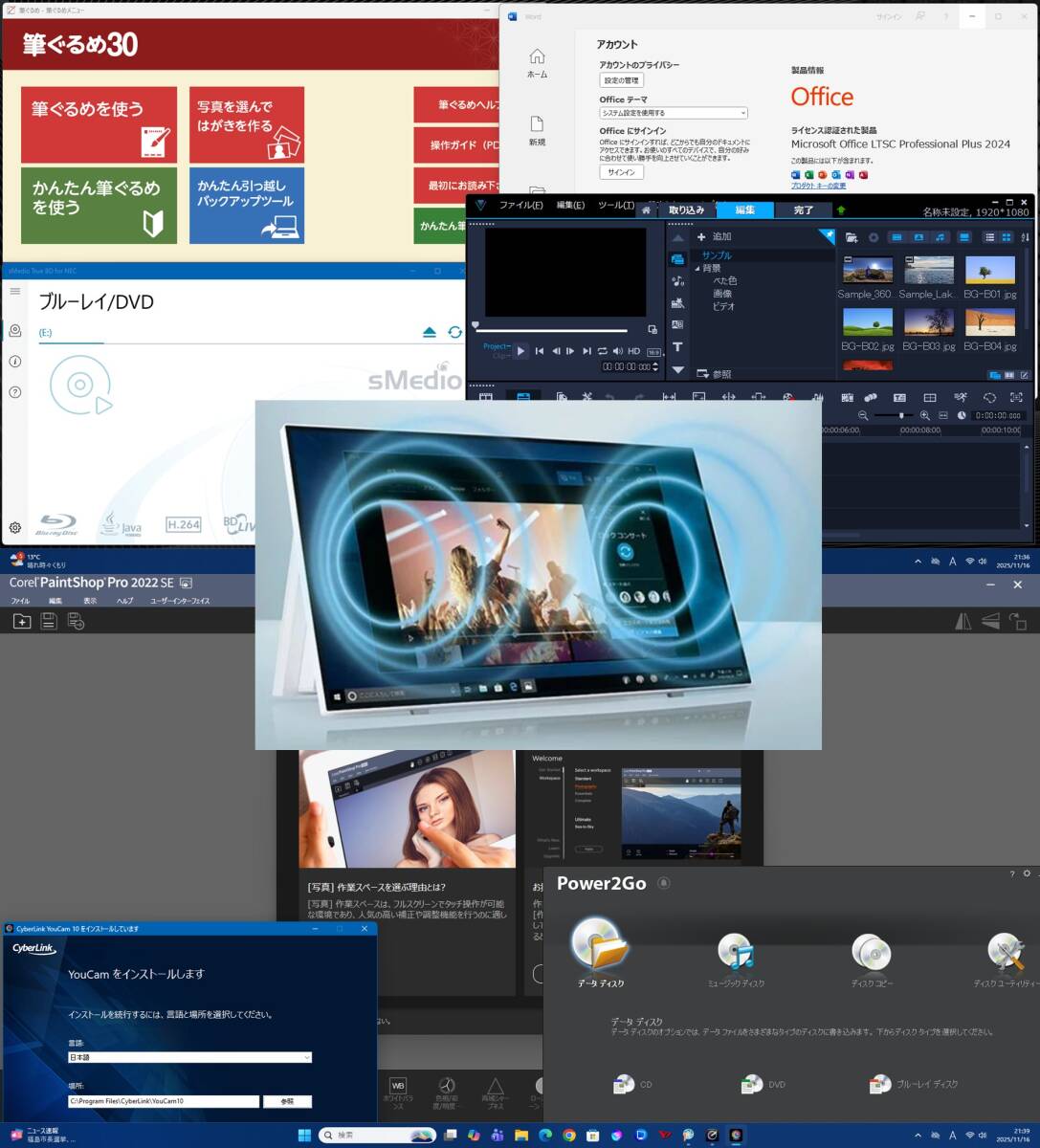Open the Media library panel icon in VideoStudio
This screenshot has height=1148, width=1040.
[x=678, y=259]
